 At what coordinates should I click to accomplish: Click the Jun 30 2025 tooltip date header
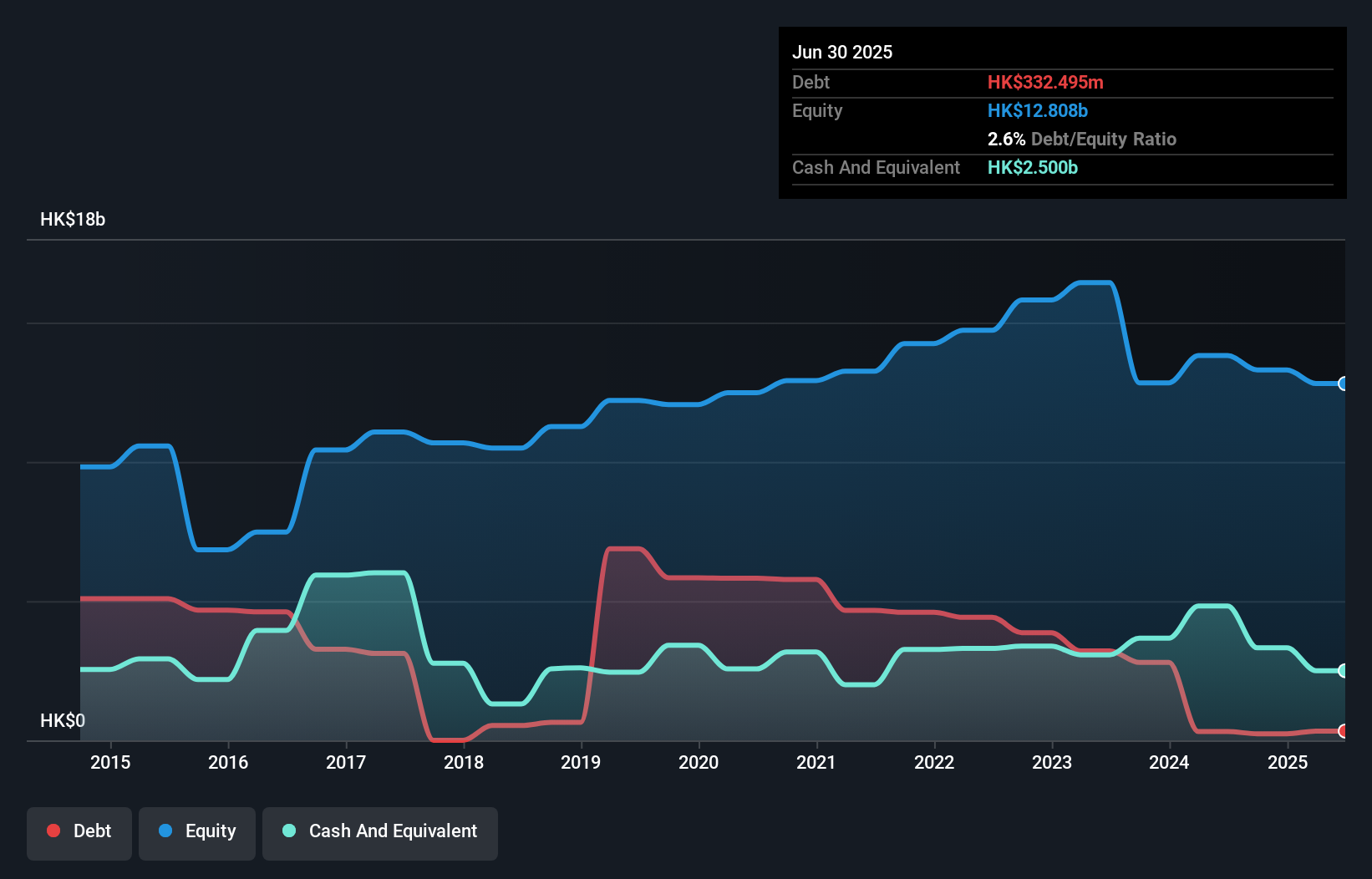click(x=842, y=53)
